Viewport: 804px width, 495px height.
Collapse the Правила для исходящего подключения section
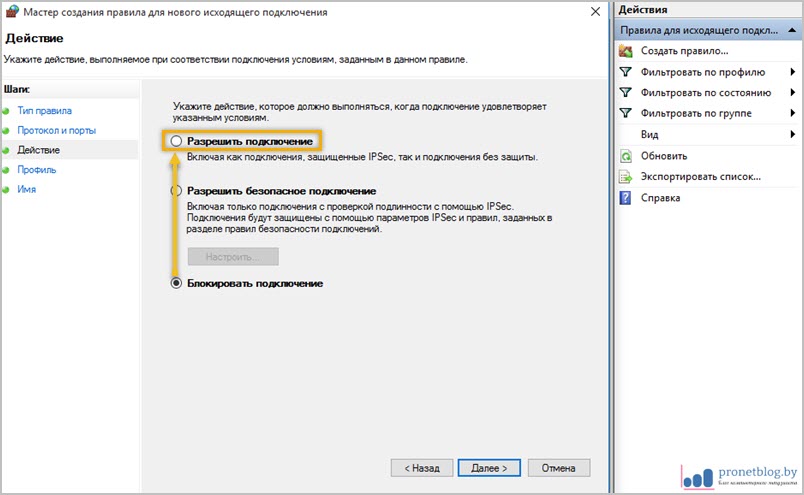click(x=793, y=30)
